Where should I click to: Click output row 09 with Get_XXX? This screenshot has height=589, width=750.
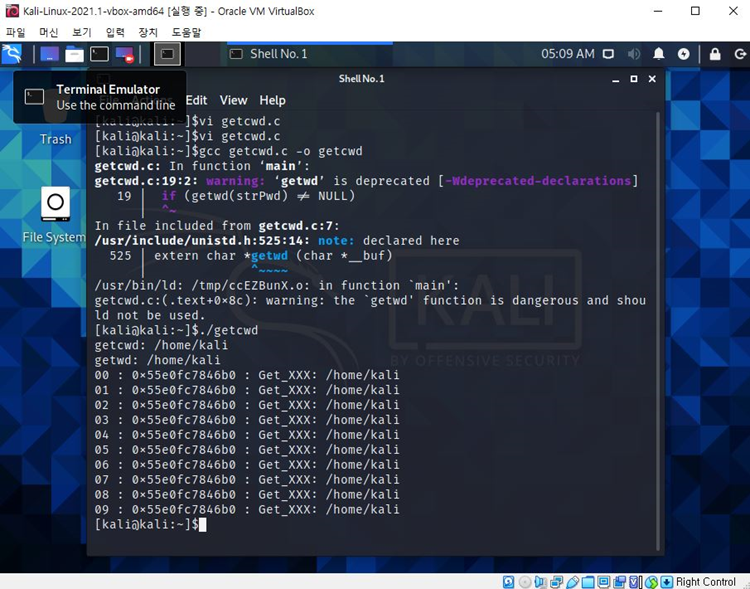coord(247,509)
